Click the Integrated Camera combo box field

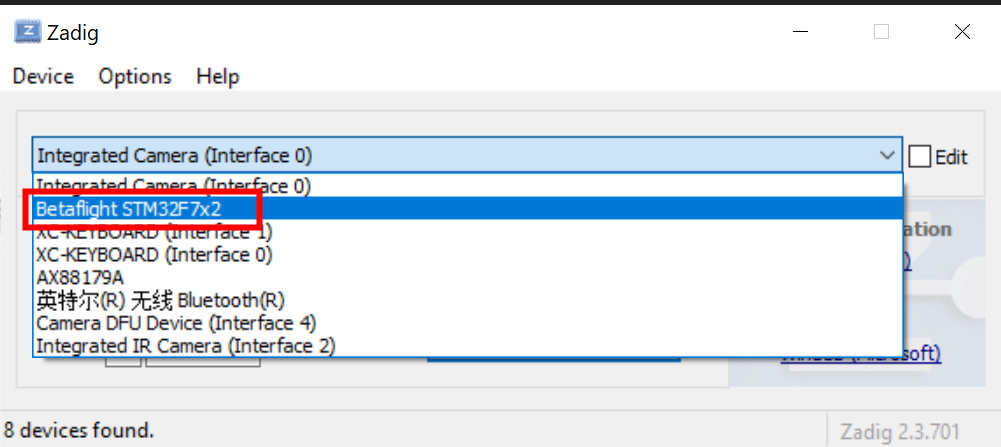point(467,155)
